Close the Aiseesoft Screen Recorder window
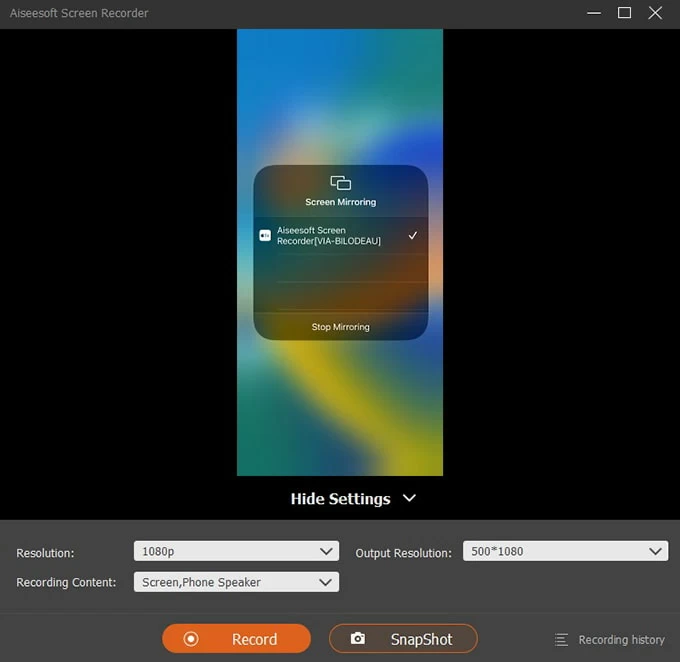 656,13
